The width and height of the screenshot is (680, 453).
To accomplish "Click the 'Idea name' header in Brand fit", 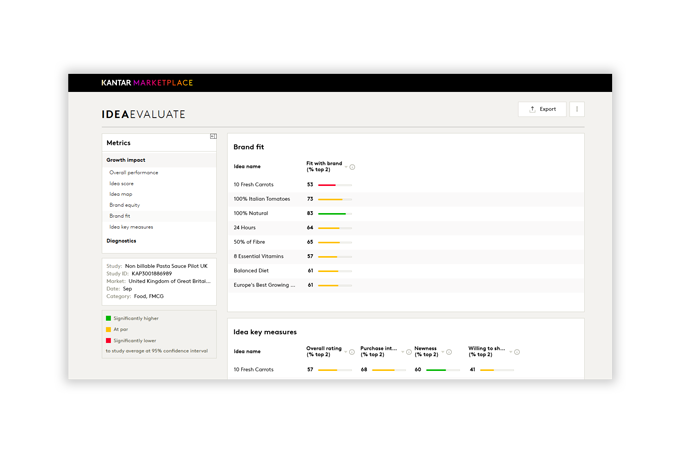I will (247, 166).
